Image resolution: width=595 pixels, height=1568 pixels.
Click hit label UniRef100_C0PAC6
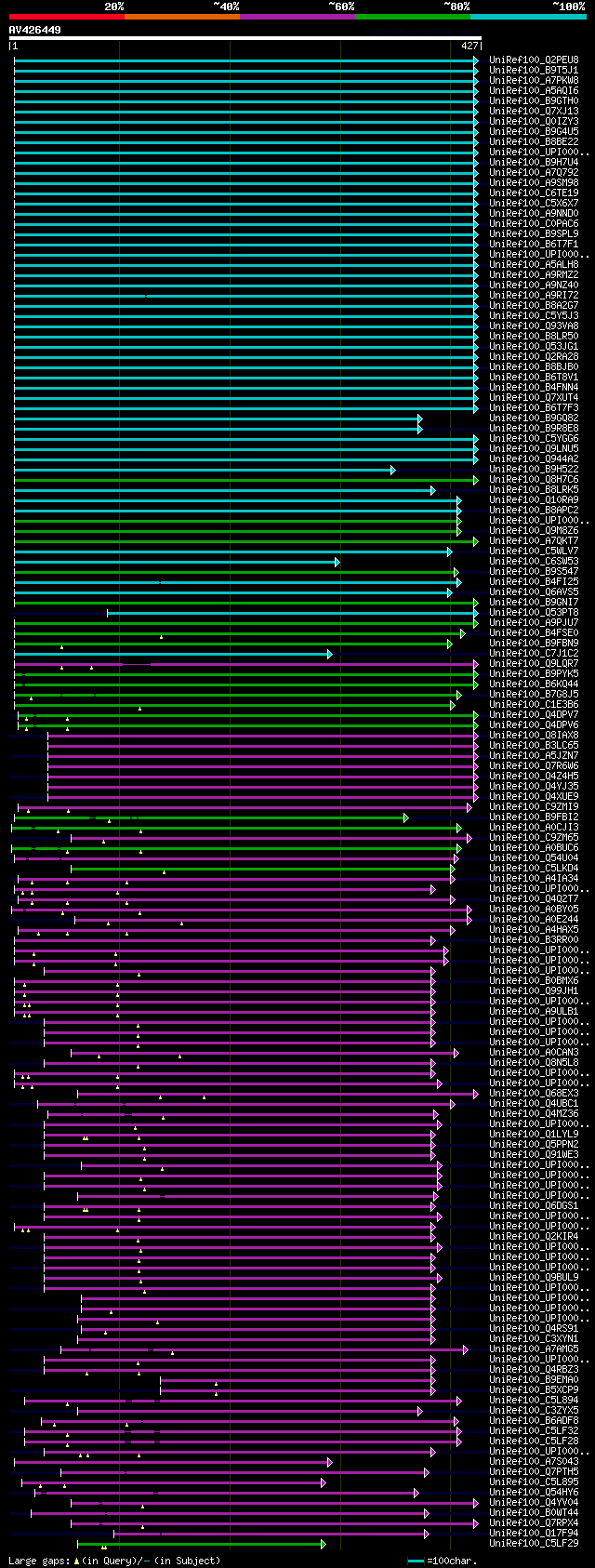coord(534,223)
